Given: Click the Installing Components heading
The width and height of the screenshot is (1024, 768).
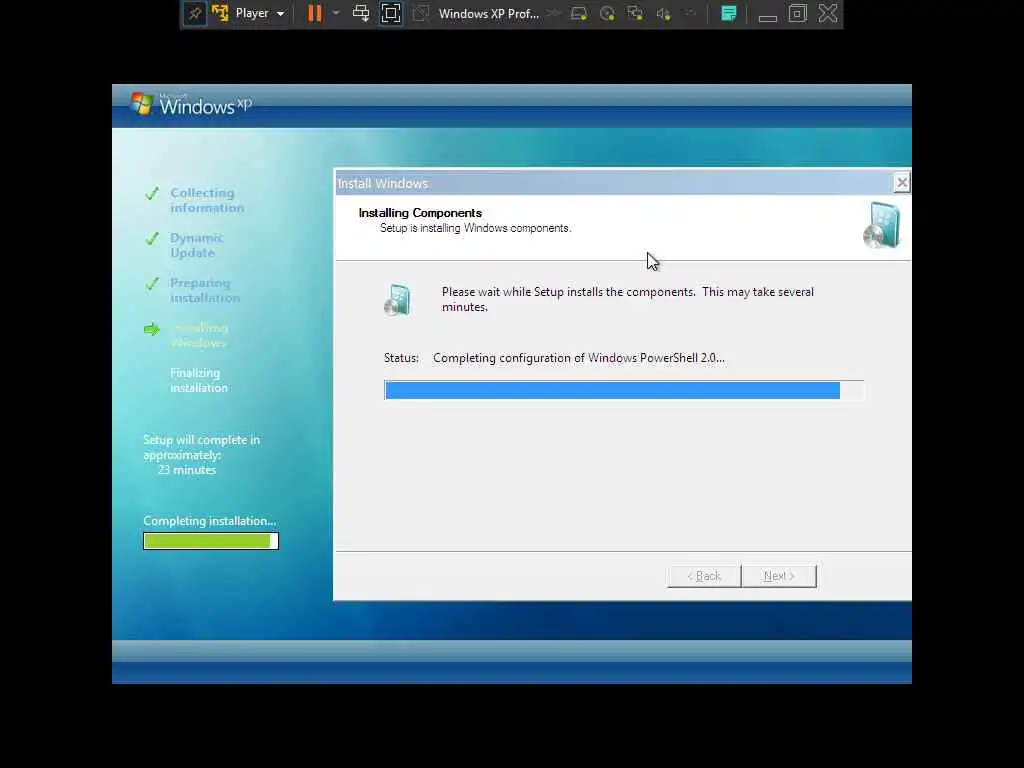Looking at the screenshot, I should coord(420,213).
